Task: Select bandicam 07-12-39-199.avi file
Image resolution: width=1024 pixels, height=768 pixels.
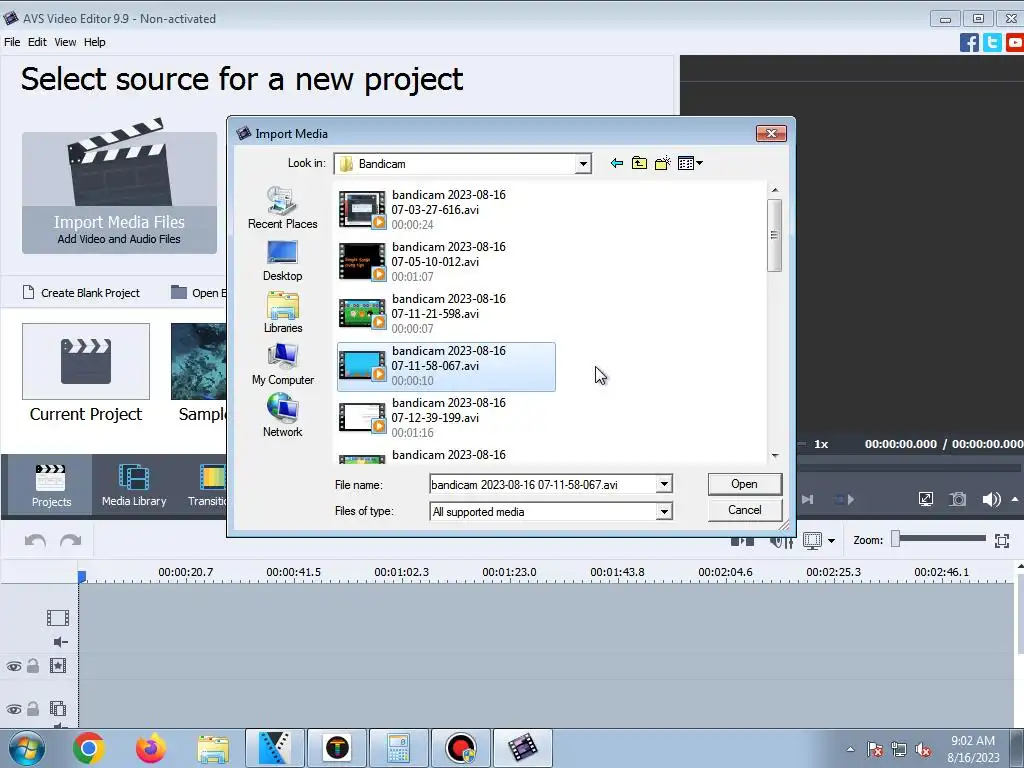Action: coord(447,418)
